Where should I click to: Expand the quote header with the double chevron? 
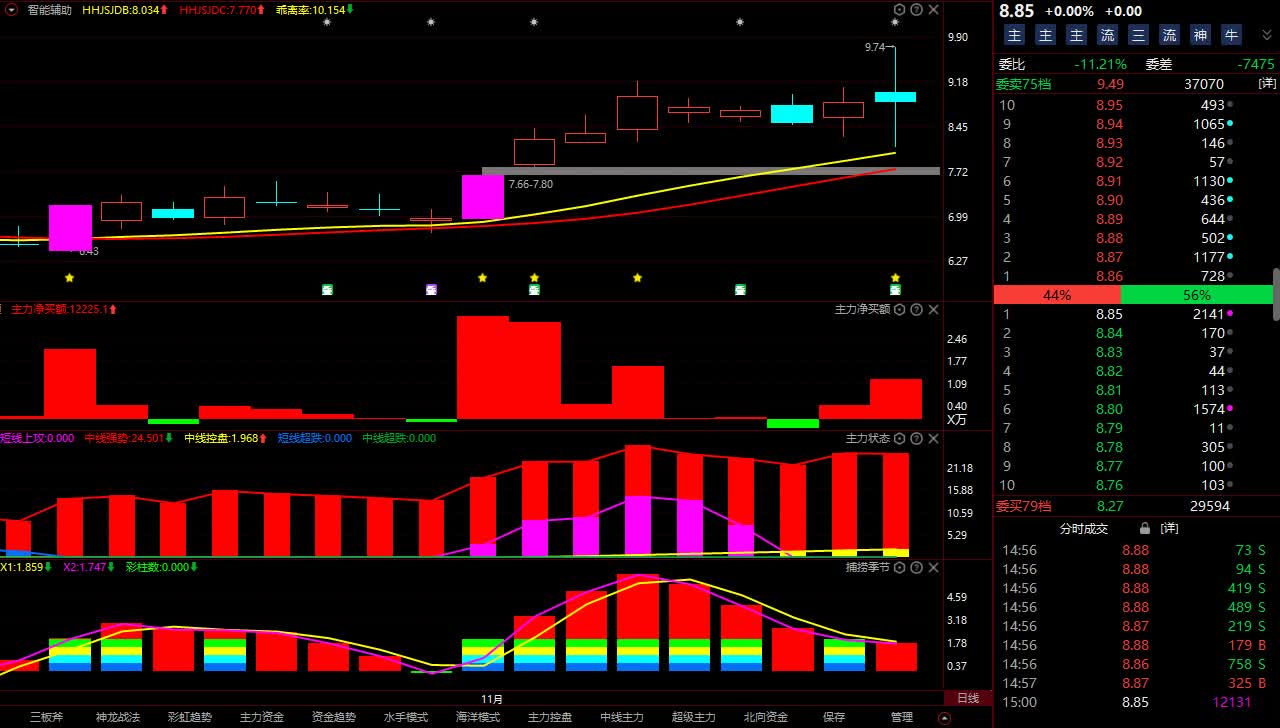click(x=1267, y=35)
